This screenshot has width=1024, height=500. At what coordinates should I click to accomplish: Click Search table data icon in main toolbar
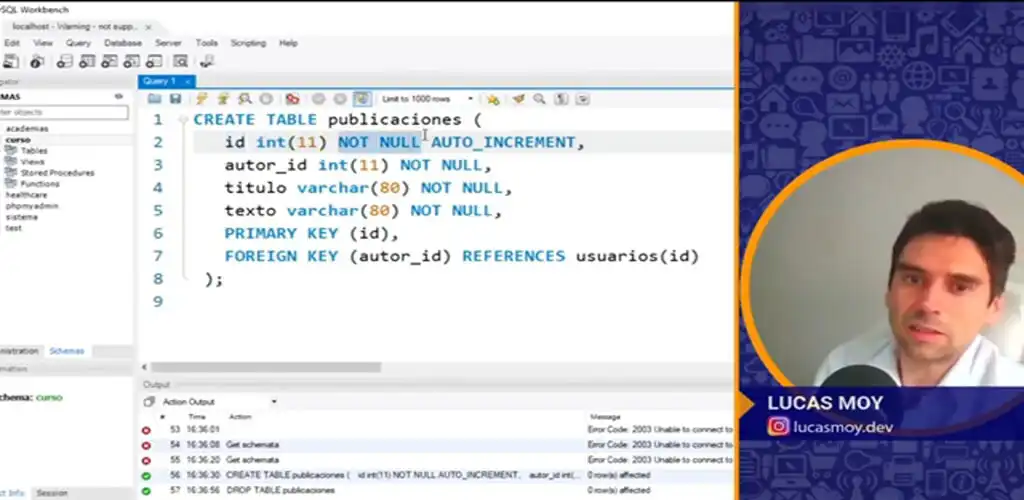(x=180, y=61)
